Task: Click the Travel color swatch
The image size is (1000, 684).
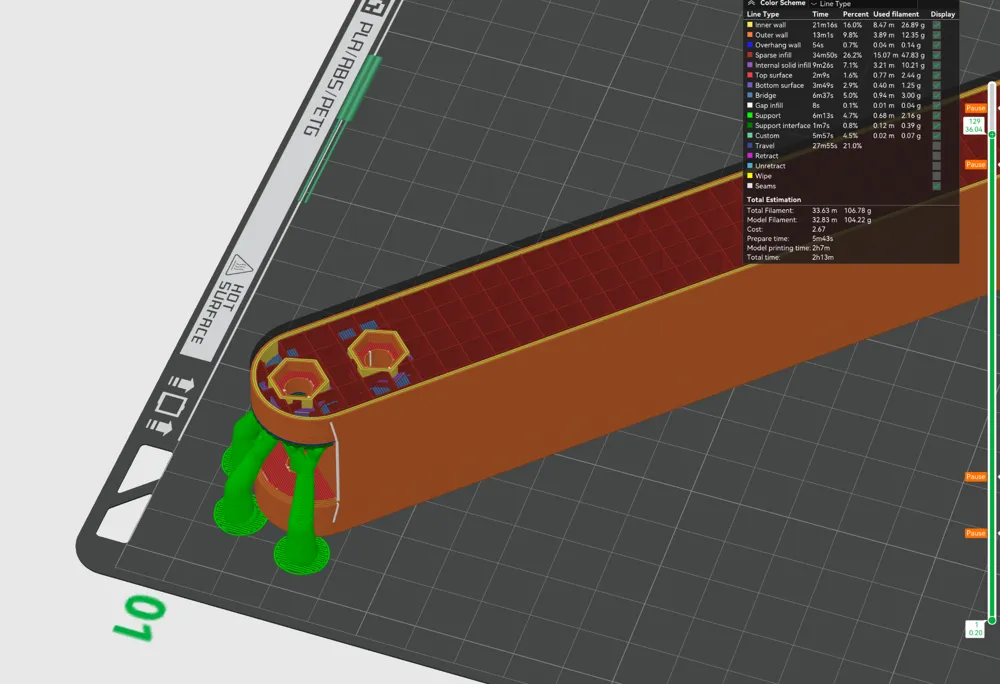Action: click(750, 146)
